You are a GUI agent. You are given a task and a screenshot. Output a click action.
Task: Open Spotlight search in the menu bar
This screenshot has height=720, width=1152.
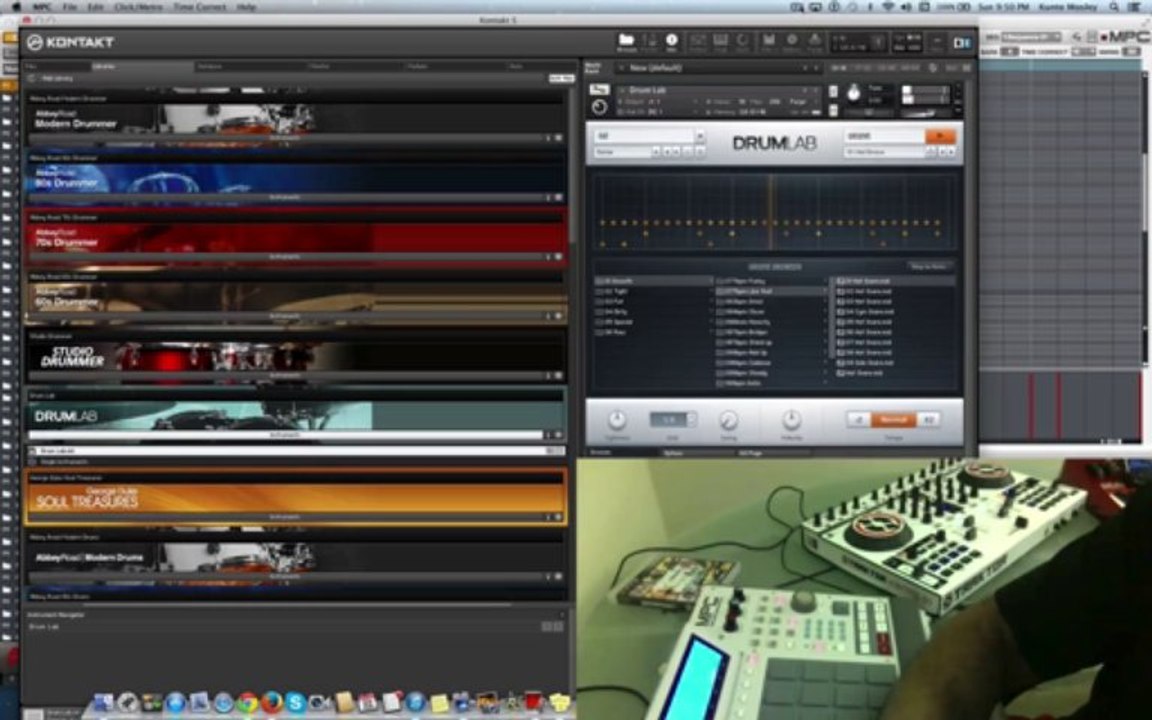1114,7
